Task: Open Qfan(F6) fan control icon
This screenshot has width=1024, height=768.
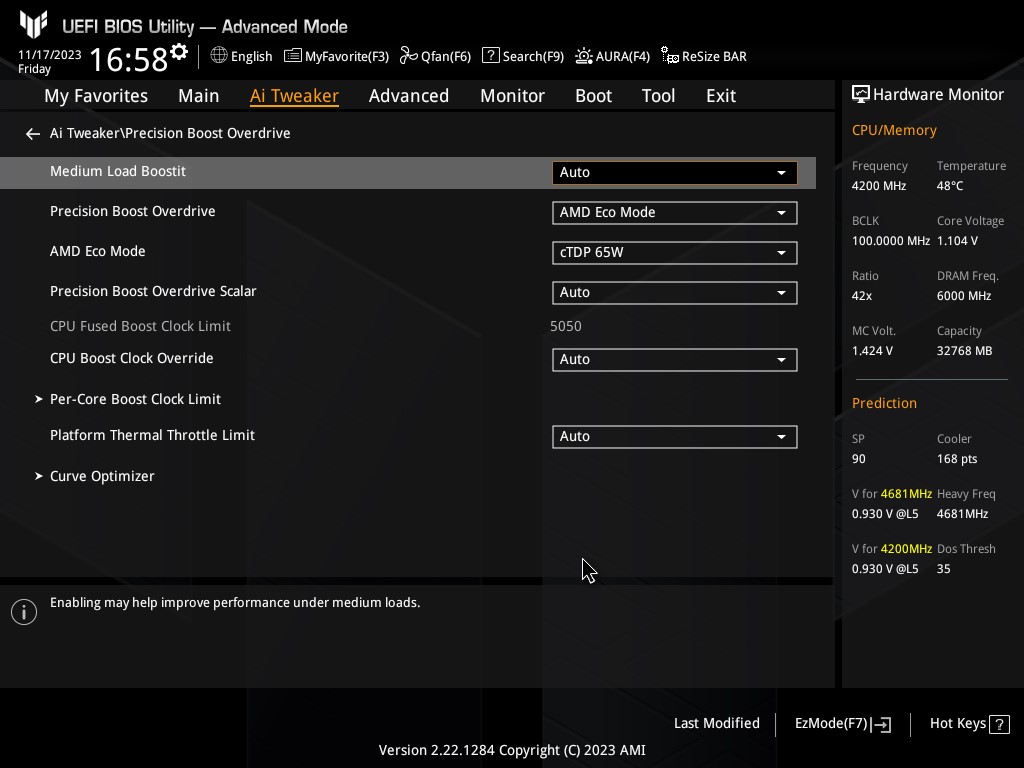Action: 409,56
